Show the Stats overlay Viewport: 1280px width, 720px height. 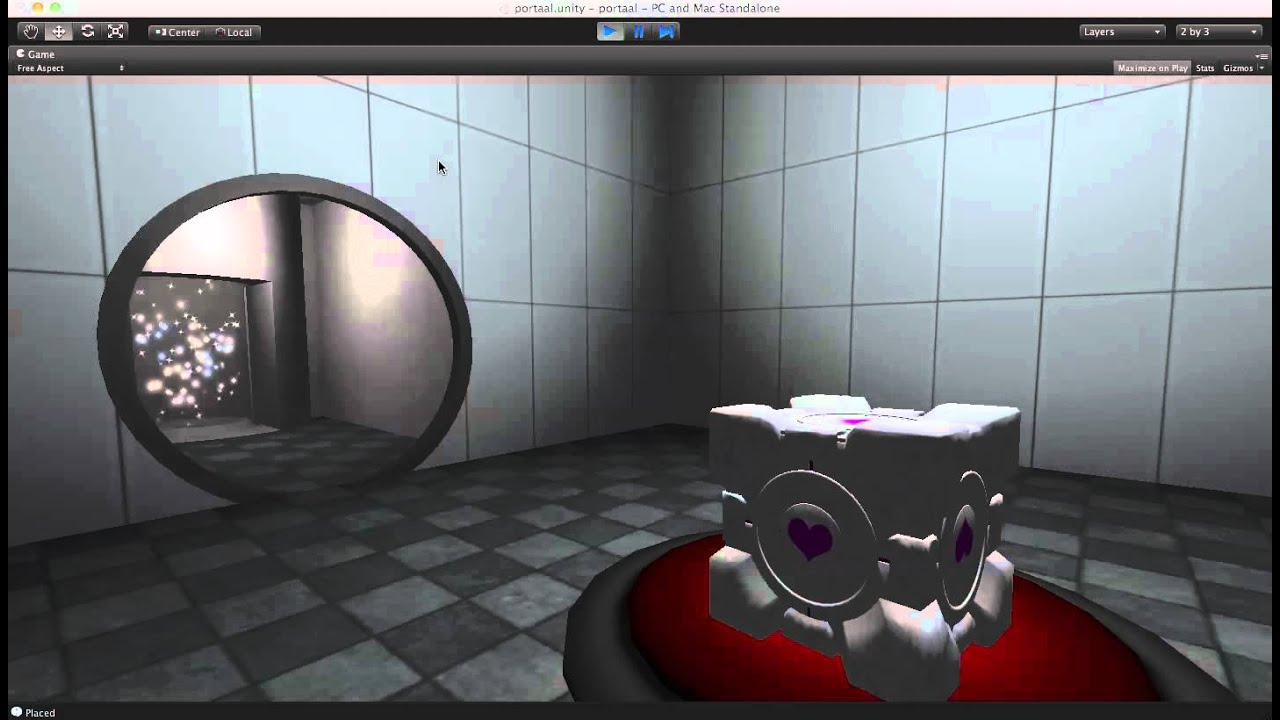pyautogui.click(x=1205, y=68)
